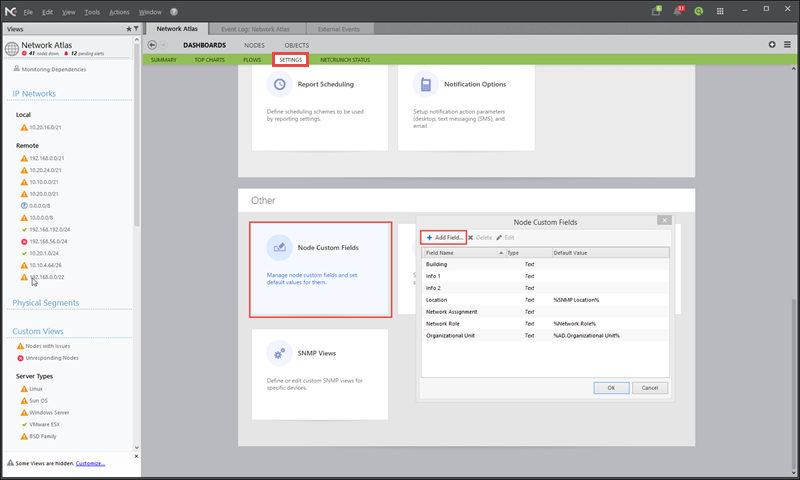Click the star icon in Views header
800x480 pixels.
(128, 29)
